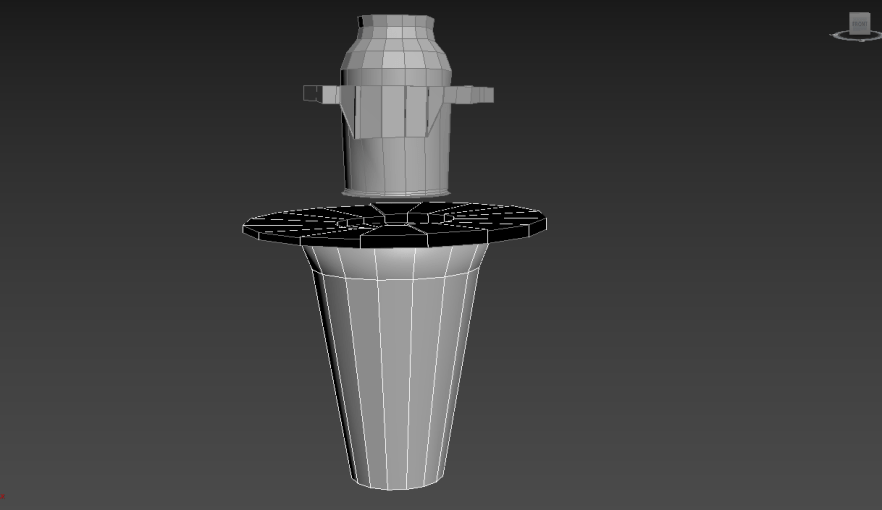Image resolution: width=882 pixels, height=510 pixels.
Task: Click the tapered shoulder of the upper body
Action: click(x=396, y=58)
